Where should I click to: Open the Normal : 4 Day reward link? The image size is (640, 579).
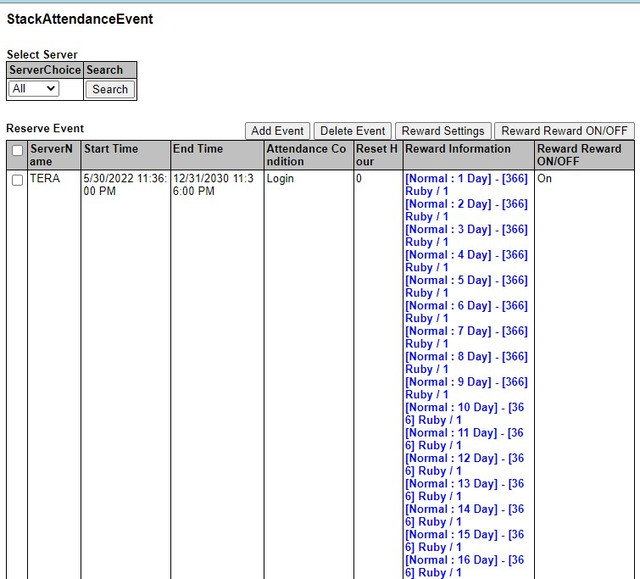pos(466,261)
